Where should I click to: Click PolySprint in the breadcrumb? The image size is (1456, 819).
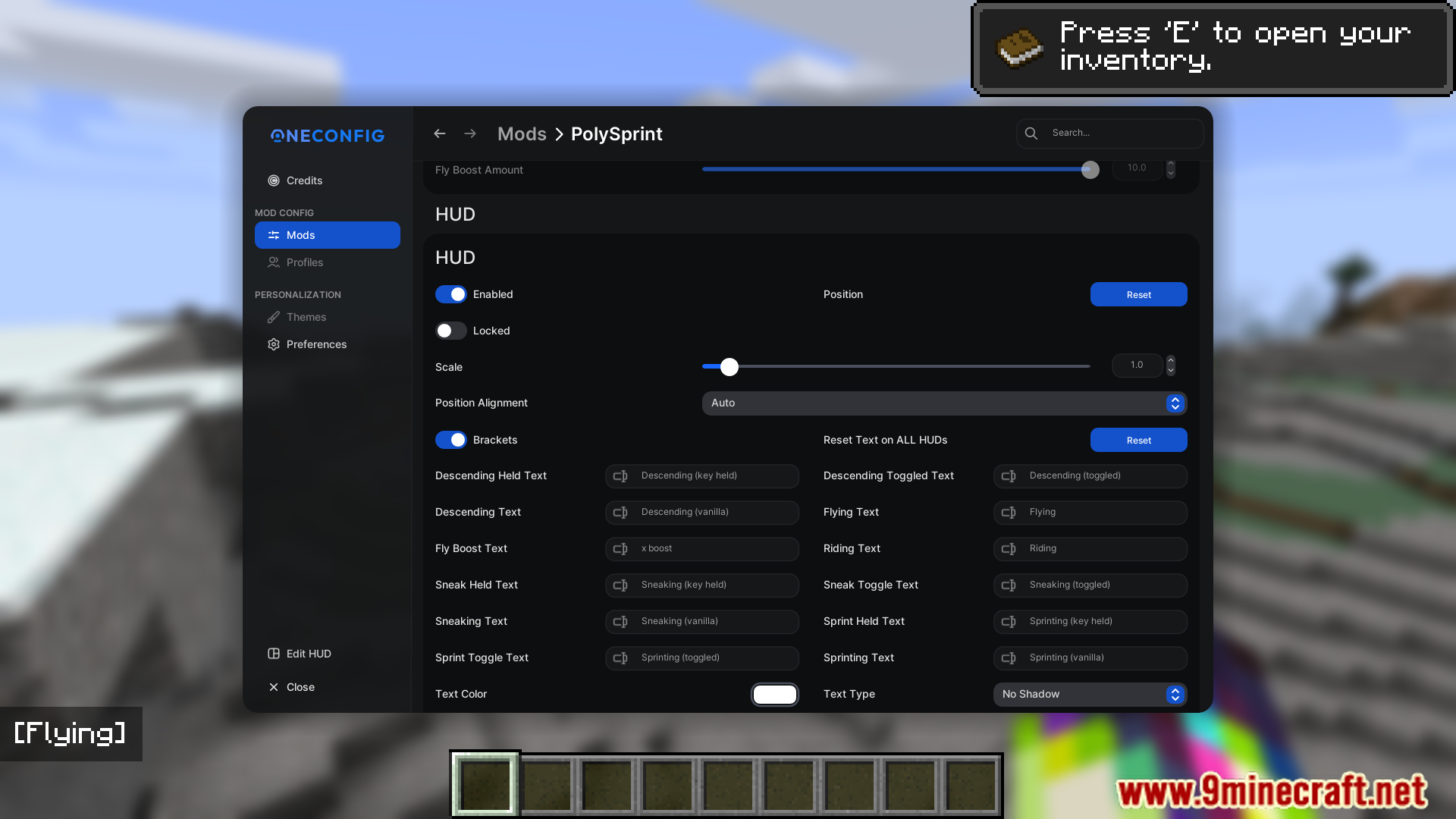(x=617, y=134)
